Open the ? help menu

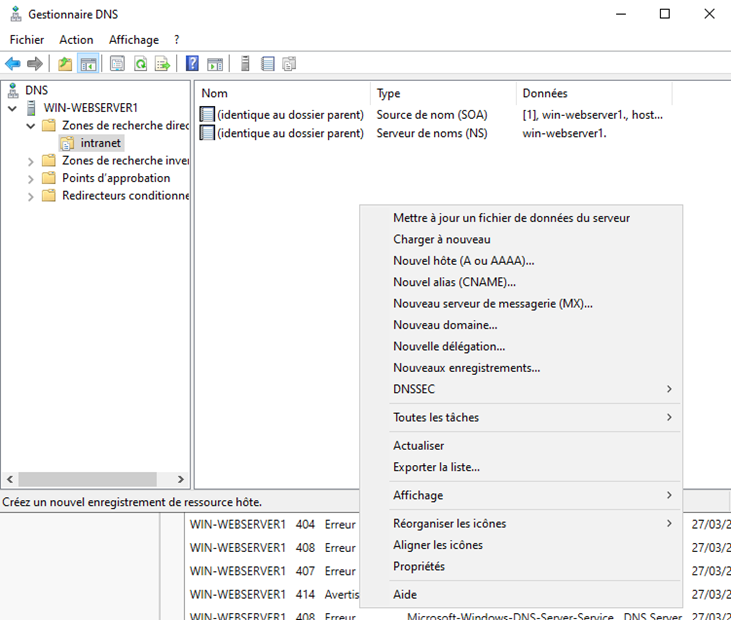176,40
